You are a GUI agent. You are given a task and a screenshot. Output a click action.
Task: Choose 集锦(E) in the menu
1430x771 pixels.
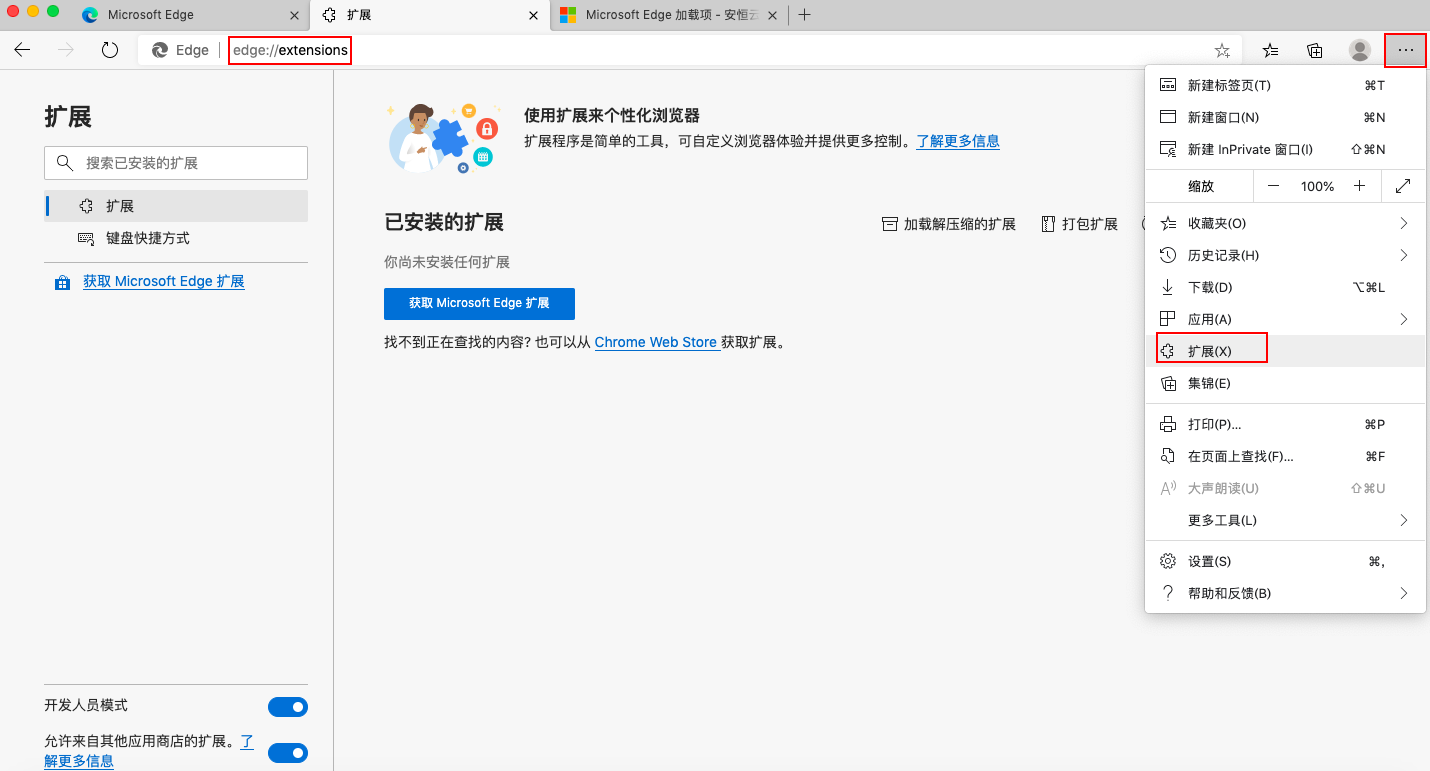click(x=1285, y=384)
